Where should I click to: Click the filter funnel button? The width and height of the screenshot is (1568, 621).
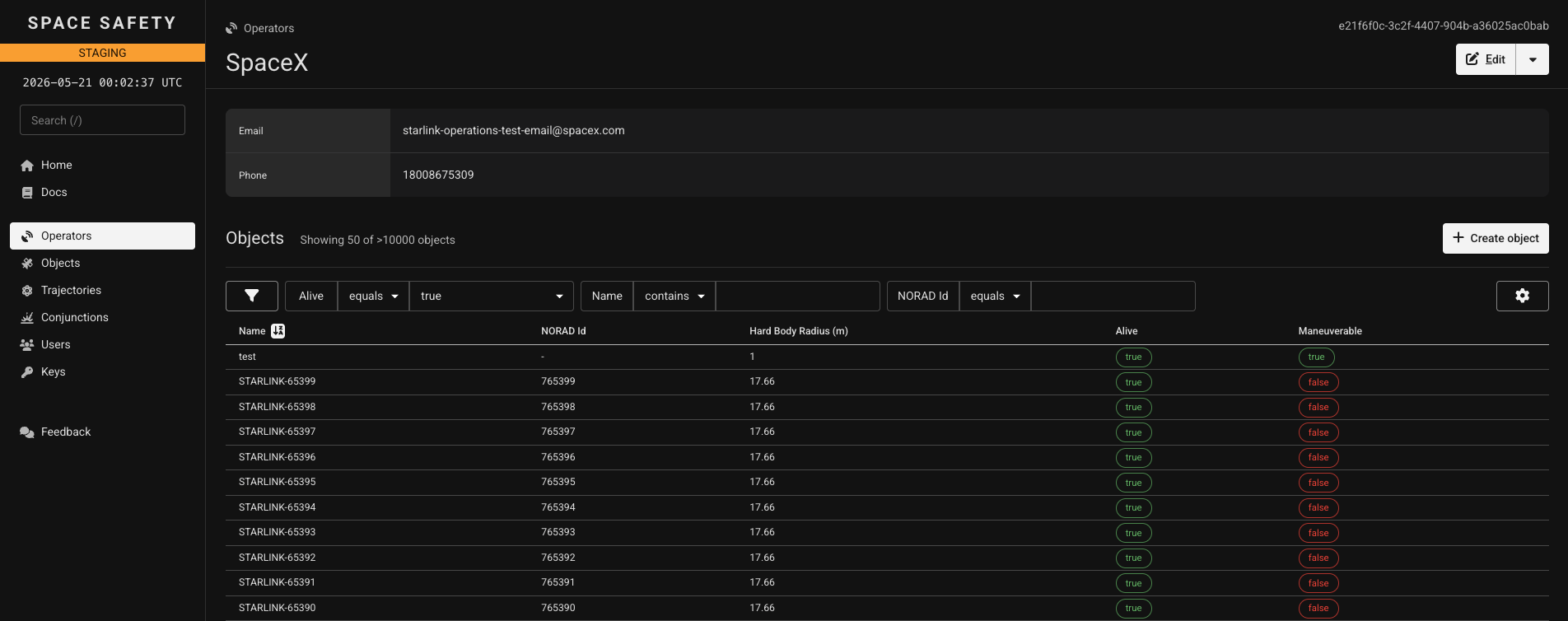coord(252,296)
